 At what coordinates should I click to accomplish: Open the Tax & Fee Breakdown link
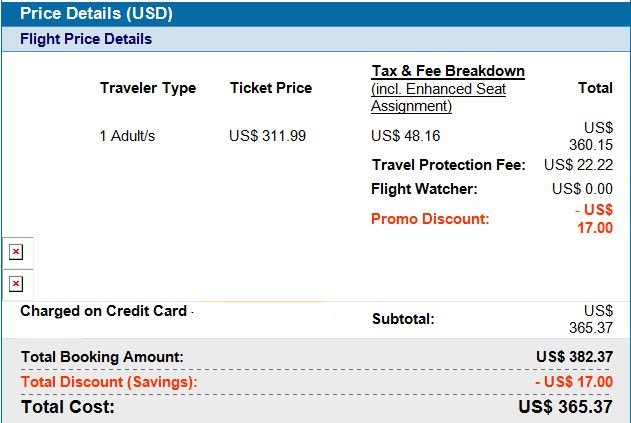[448, 71]
